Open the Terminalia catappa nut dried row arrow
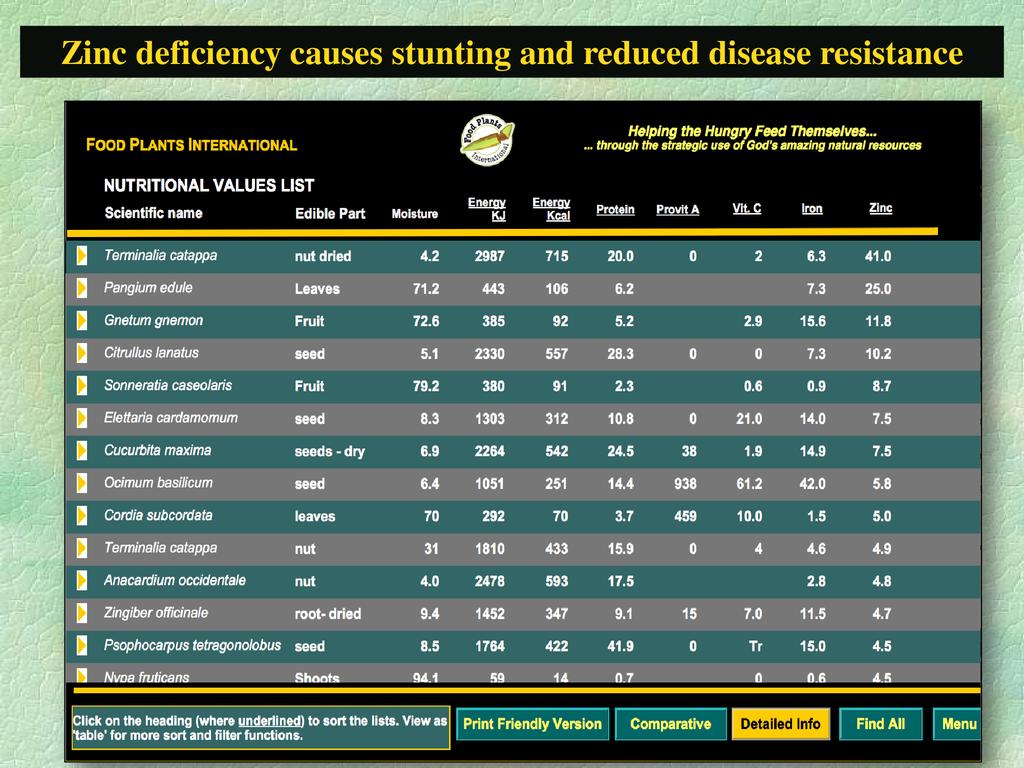1024x768 pixels. (x=80, y=256)
